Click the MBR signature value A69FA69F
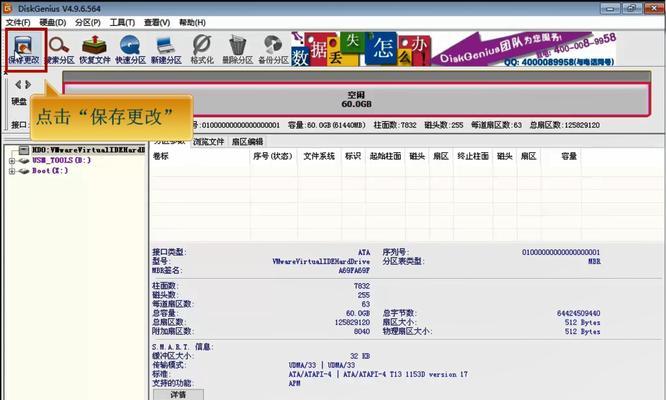Image resolution: width=666 pixels, height=400 pixels. (354, 270)
